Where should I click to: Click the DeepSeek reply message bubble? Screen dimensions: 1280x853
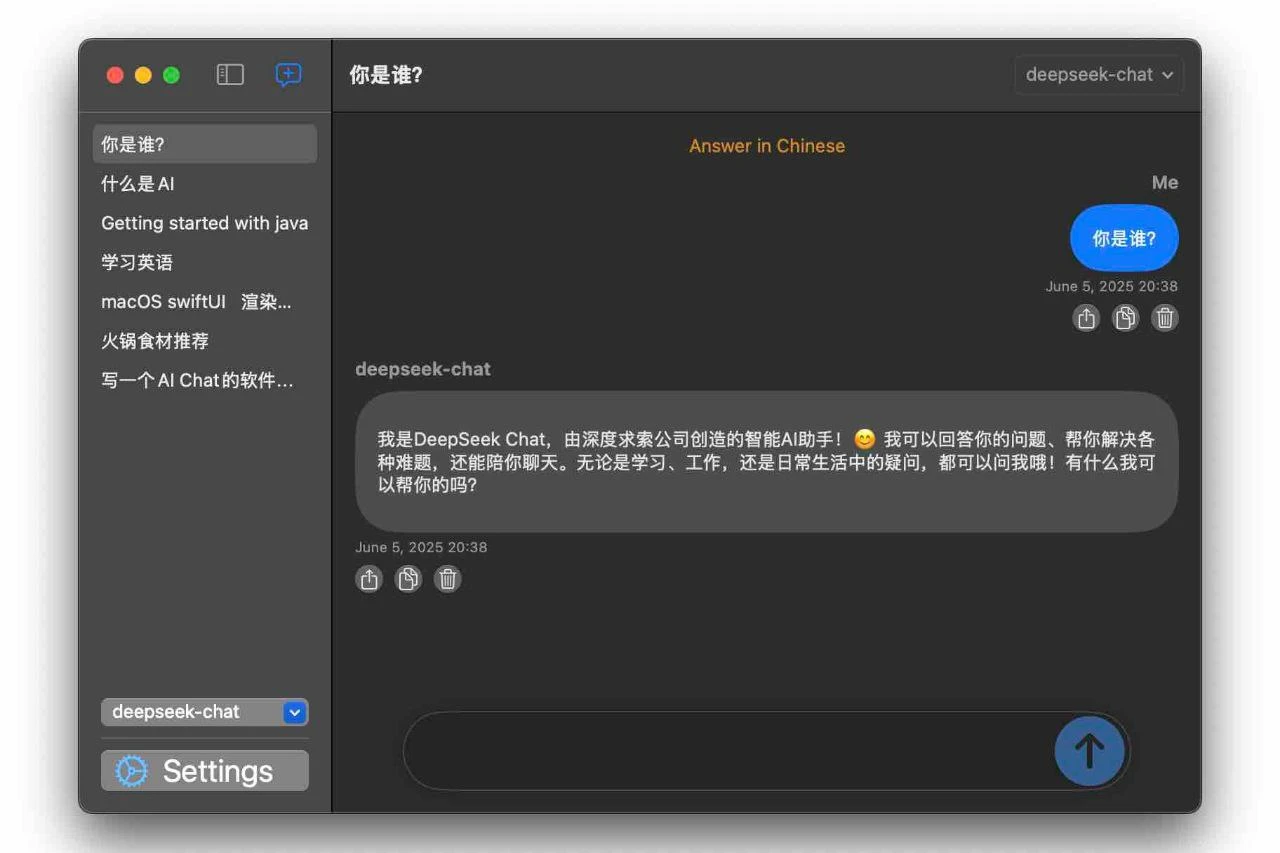click(767, 461)
